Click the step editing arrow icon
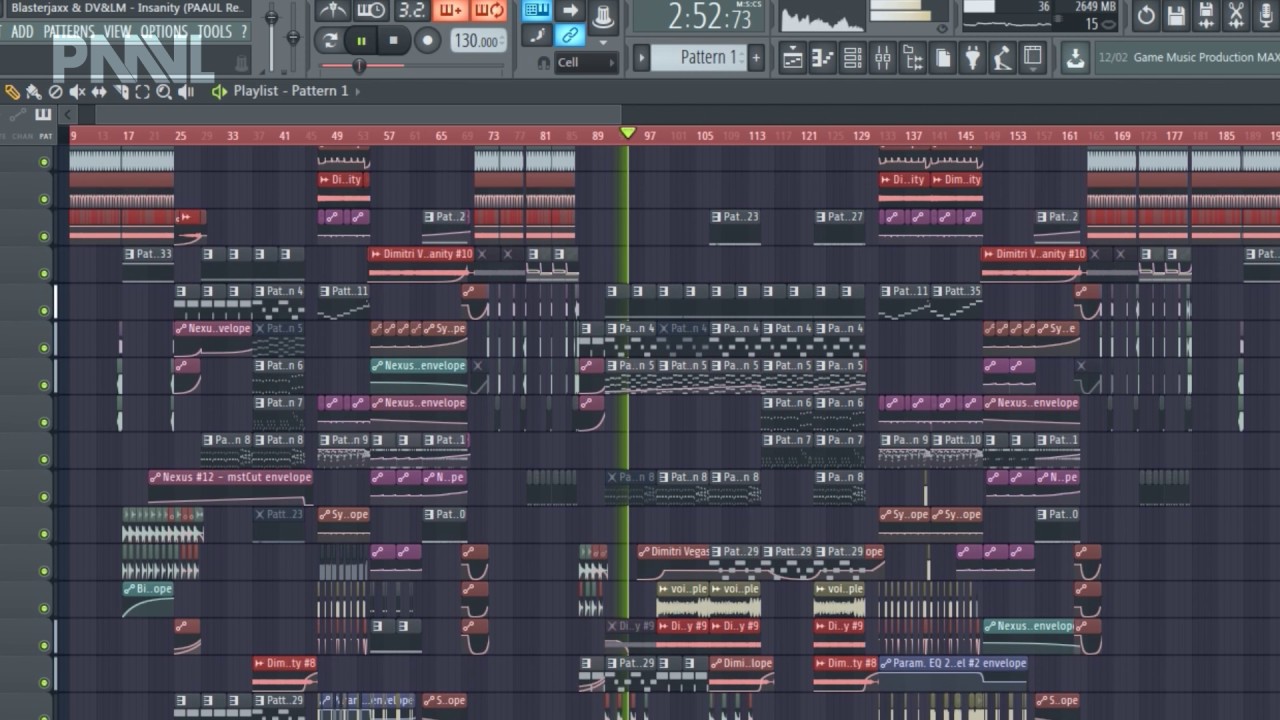Image resolution: width=1280 pixels, height=720 pixels. pos(570,11)
